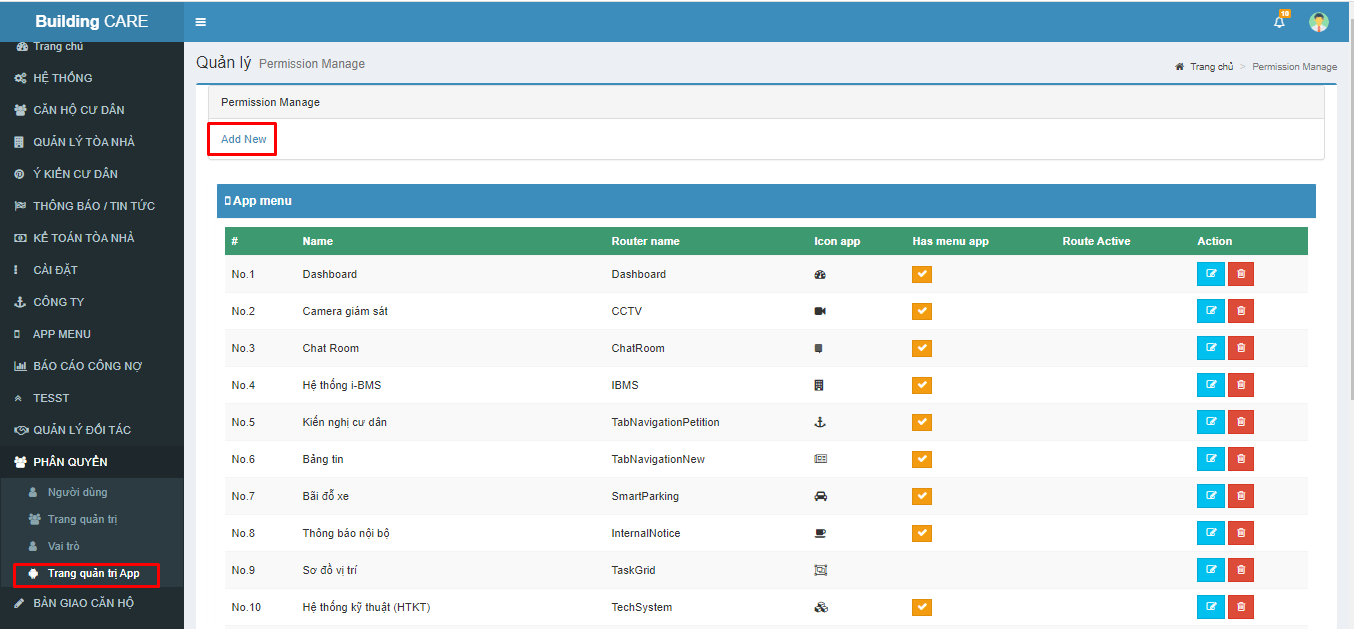Viewport: 1354px width, 629px height.
Task: Open CÔNG TY sidebar item
Action: point(92,302)
